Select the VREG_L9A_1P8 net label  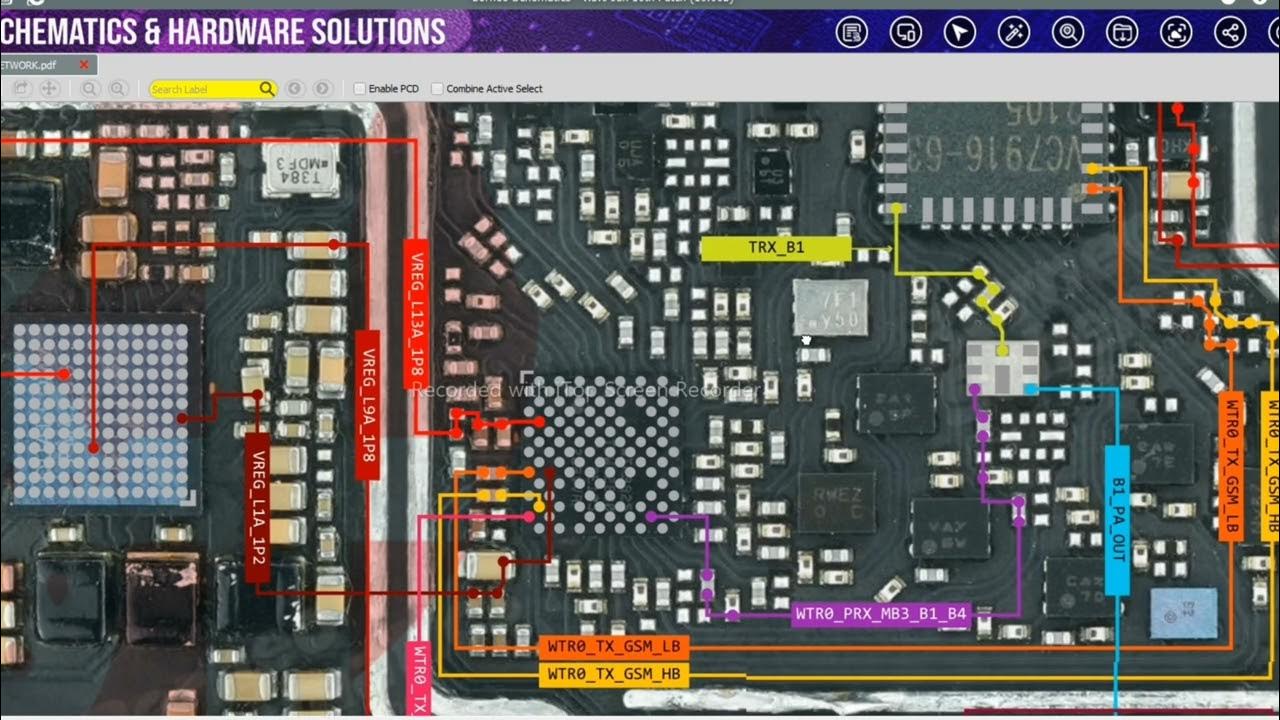point(368,404)
